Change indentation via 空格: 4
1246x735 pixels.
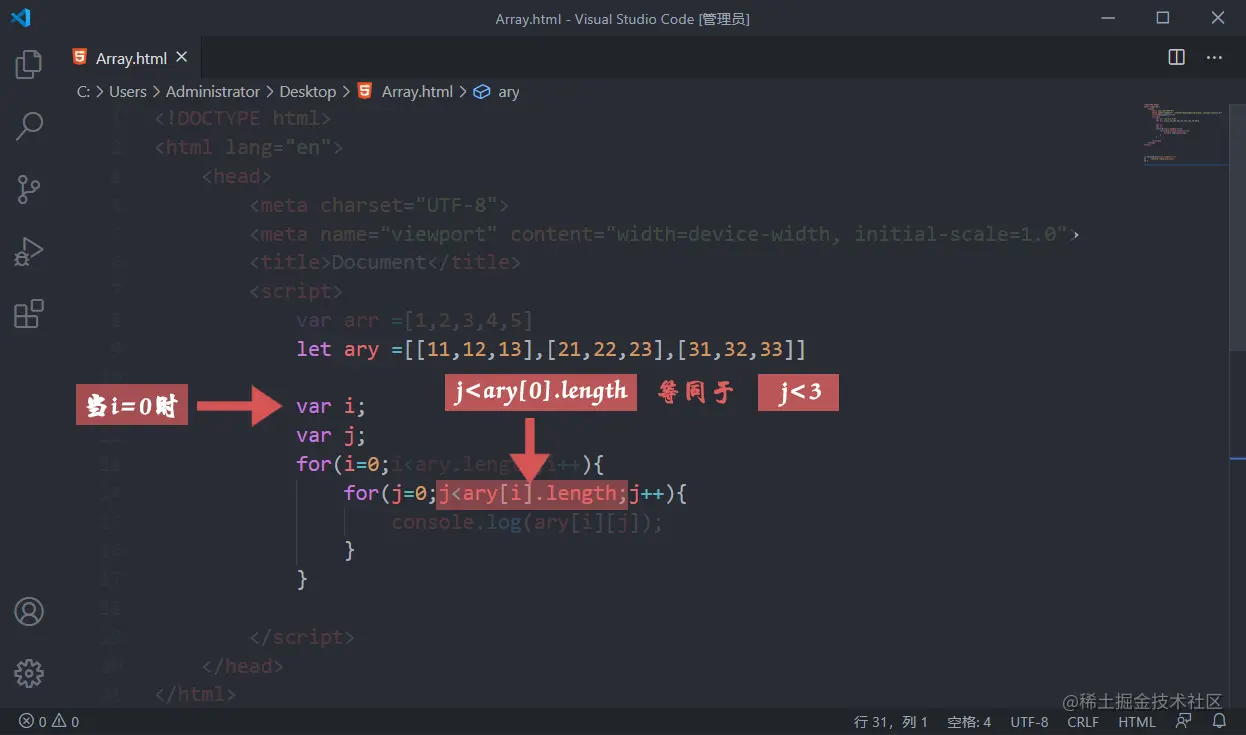(x=969, y=721)
